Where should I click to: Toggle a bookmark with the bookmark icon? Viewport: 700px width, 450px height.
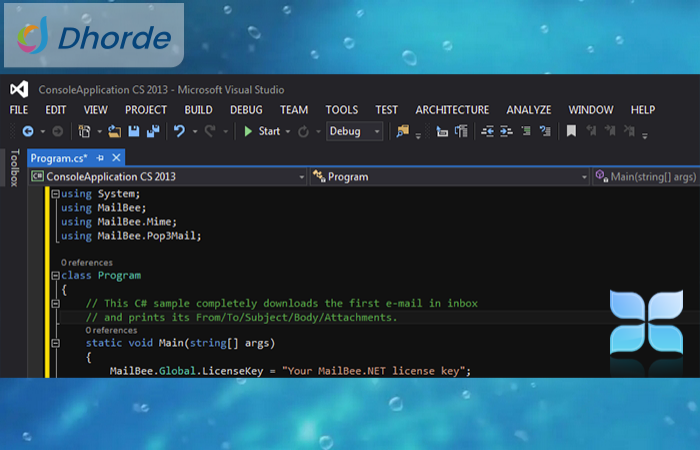[x=571, y=131]
